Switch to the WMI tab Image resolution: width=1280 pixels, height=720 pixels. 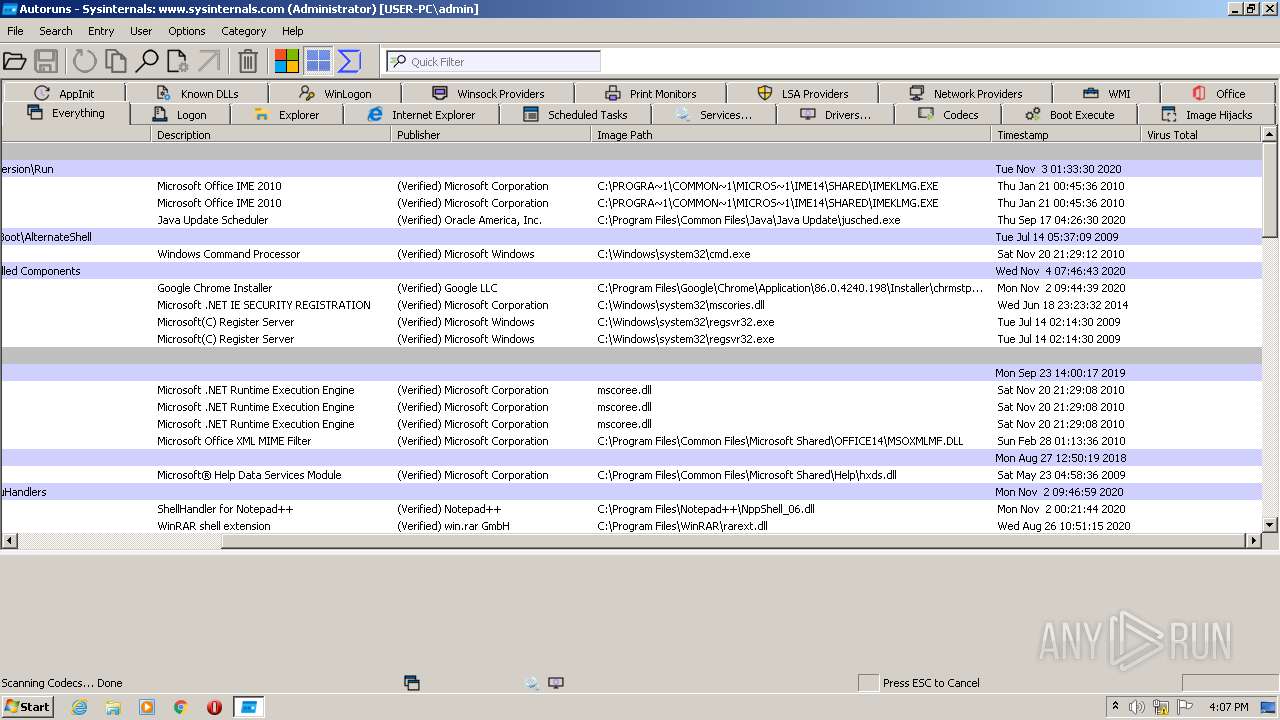(1106, 93)
